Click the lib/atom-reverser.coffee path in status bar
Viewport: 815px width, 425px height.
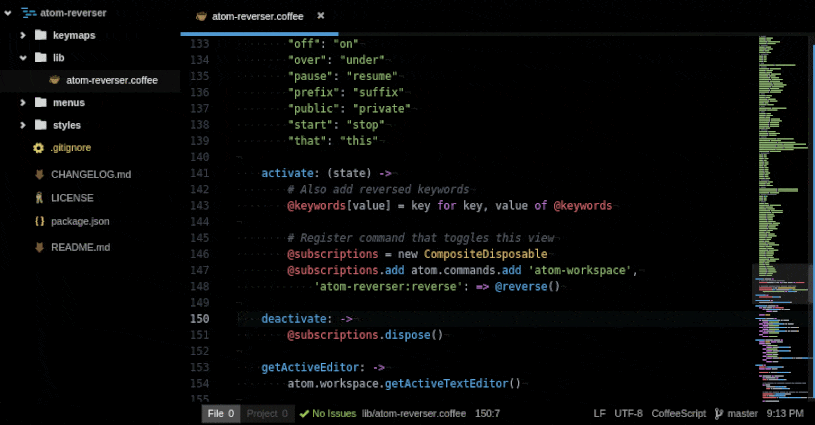point(414,414)
